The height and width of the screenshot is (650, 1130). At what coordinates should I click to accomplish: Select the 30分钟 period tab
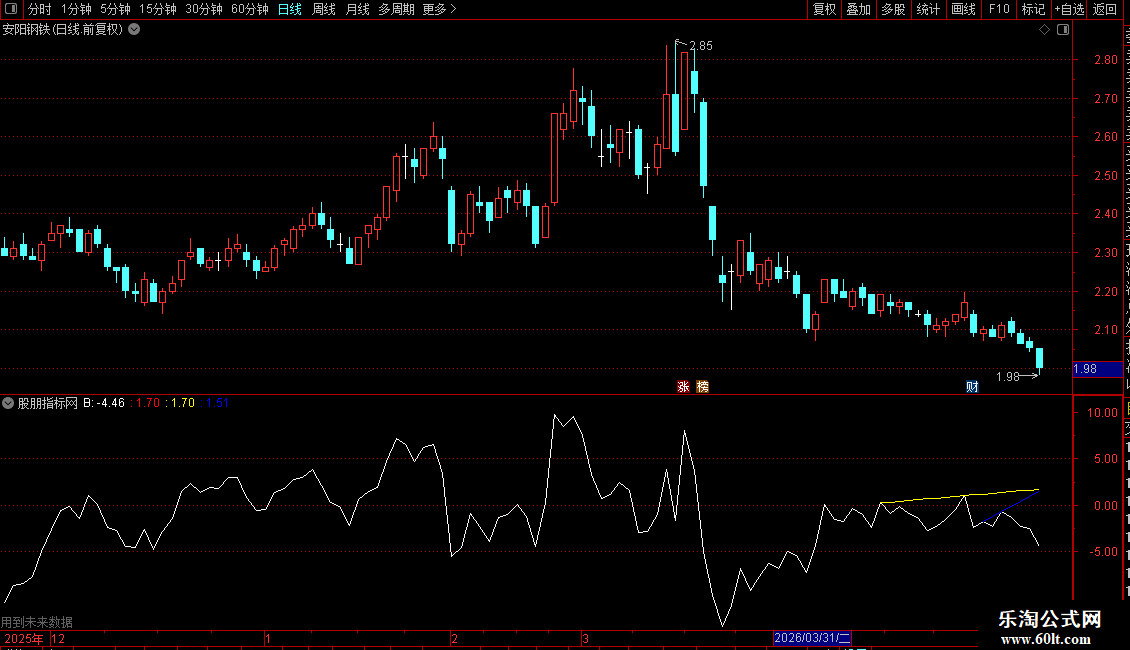pyautogui.click(x=204, y=9)
